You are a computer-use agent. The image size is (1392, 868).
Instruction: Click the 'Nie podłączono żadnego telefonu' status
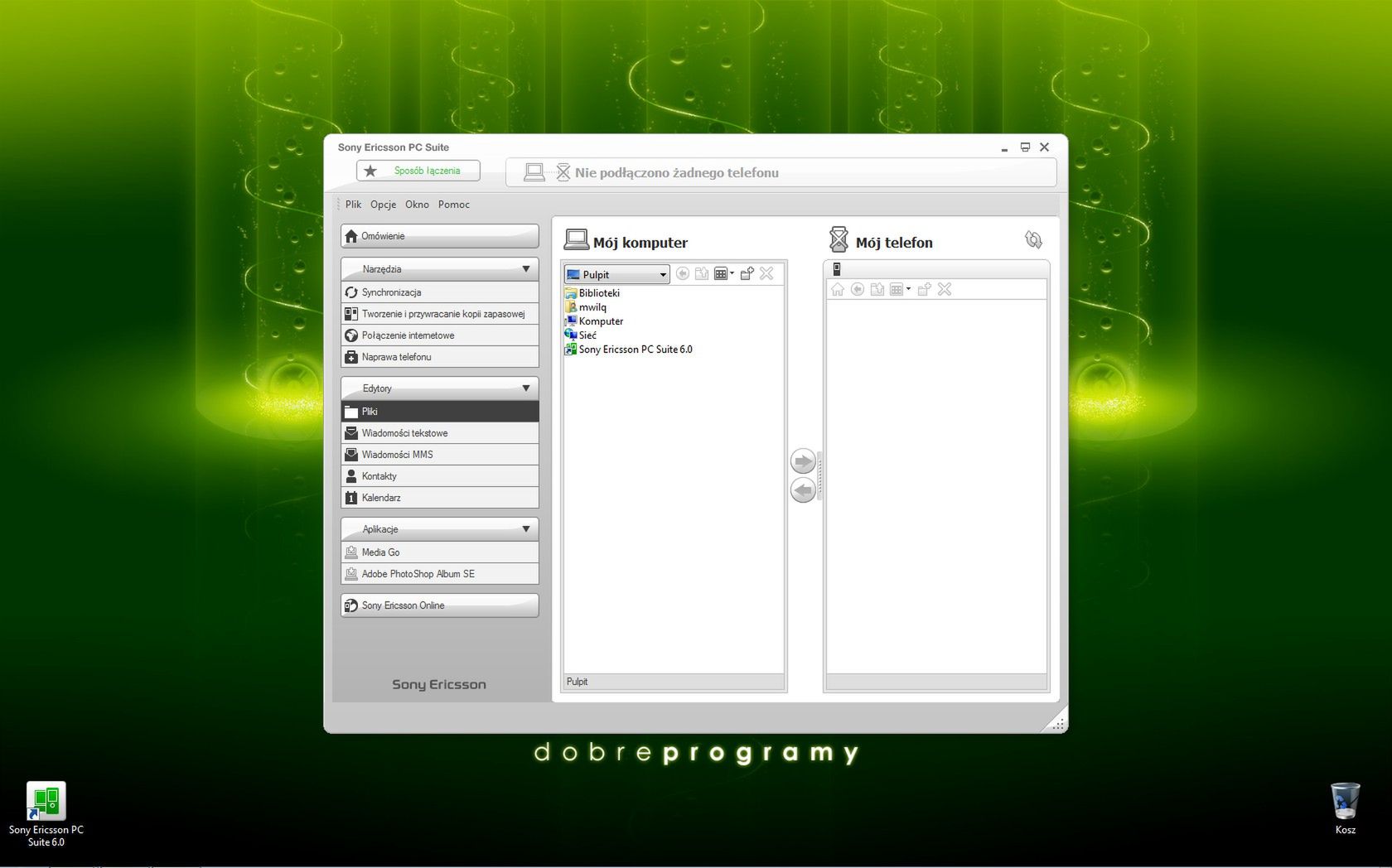(x=677, y=173)
